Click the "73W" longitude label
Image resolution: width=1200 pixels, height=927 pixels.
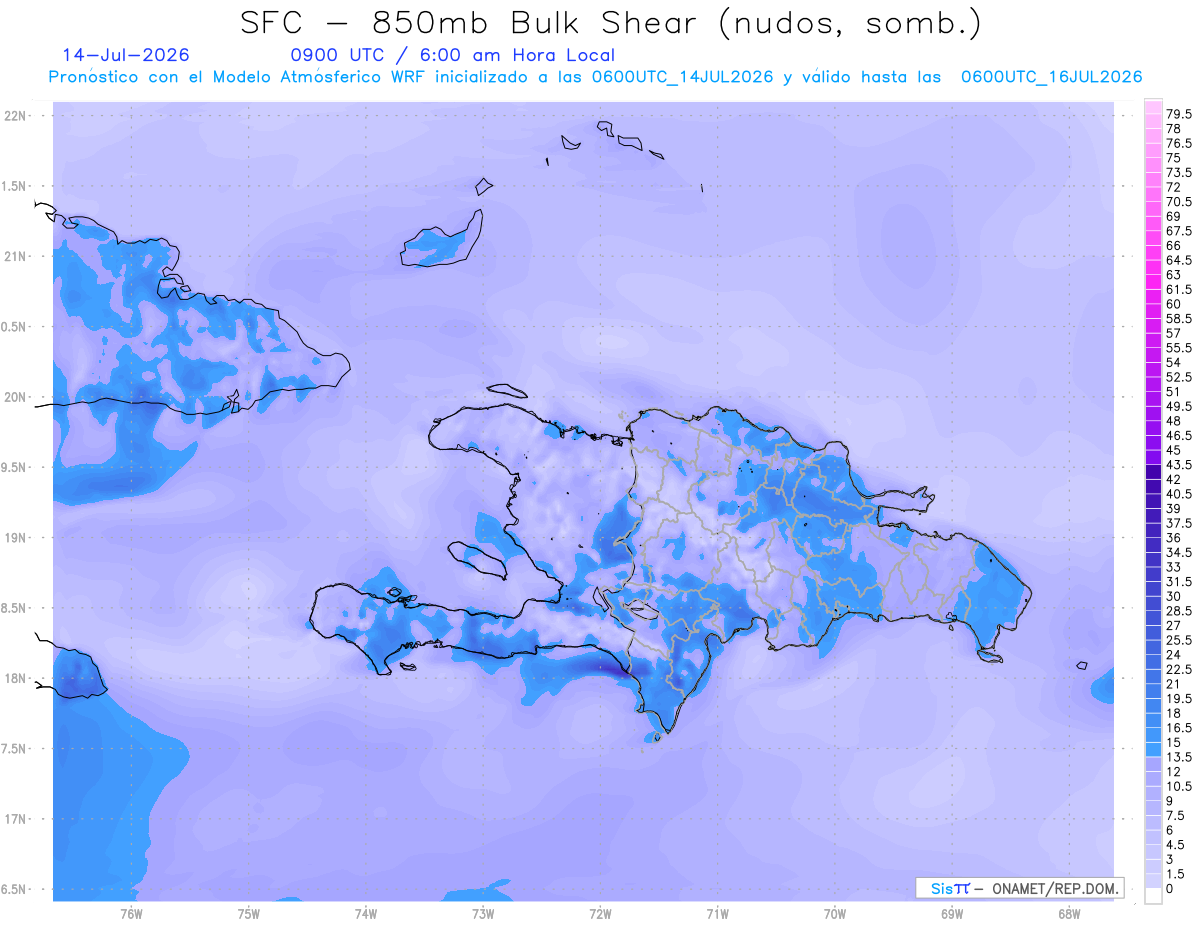point(483,913)
